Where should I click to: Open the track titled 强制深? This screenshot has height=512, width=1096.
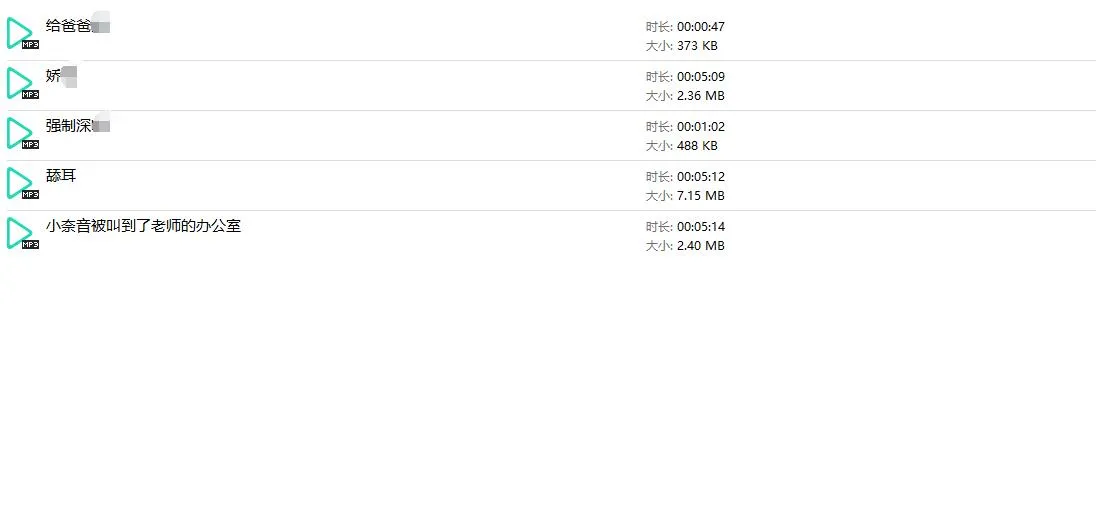coord(68,126)
